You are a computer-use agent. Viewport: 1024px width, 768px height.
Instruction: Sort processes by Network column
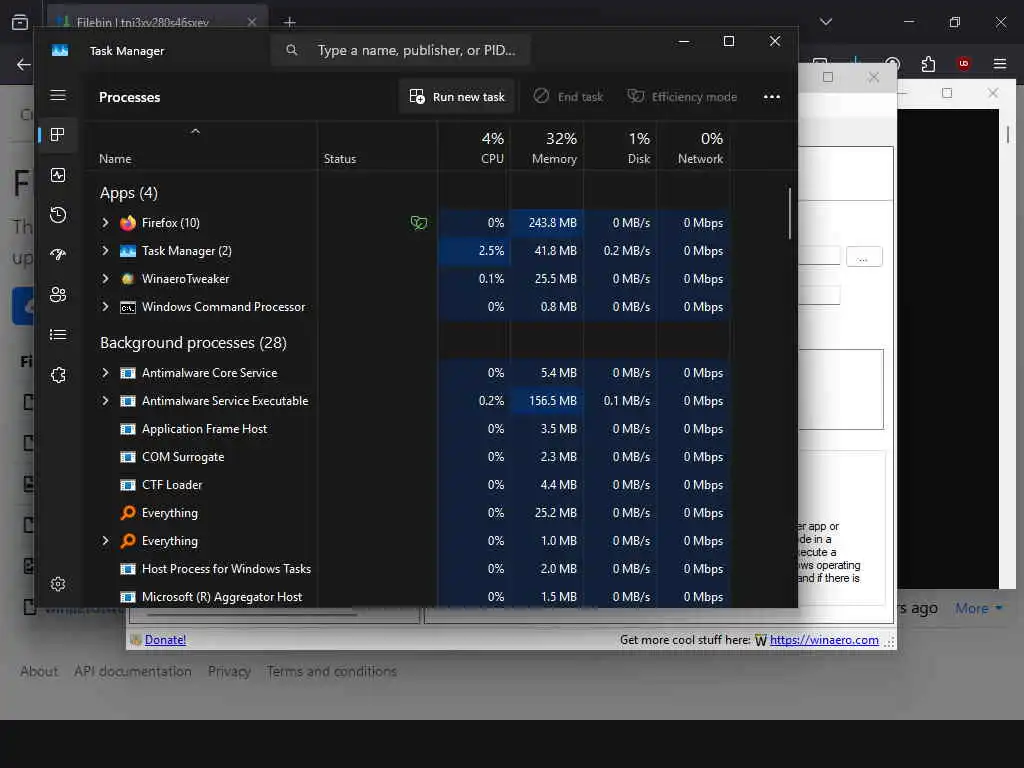pos(694,146)
